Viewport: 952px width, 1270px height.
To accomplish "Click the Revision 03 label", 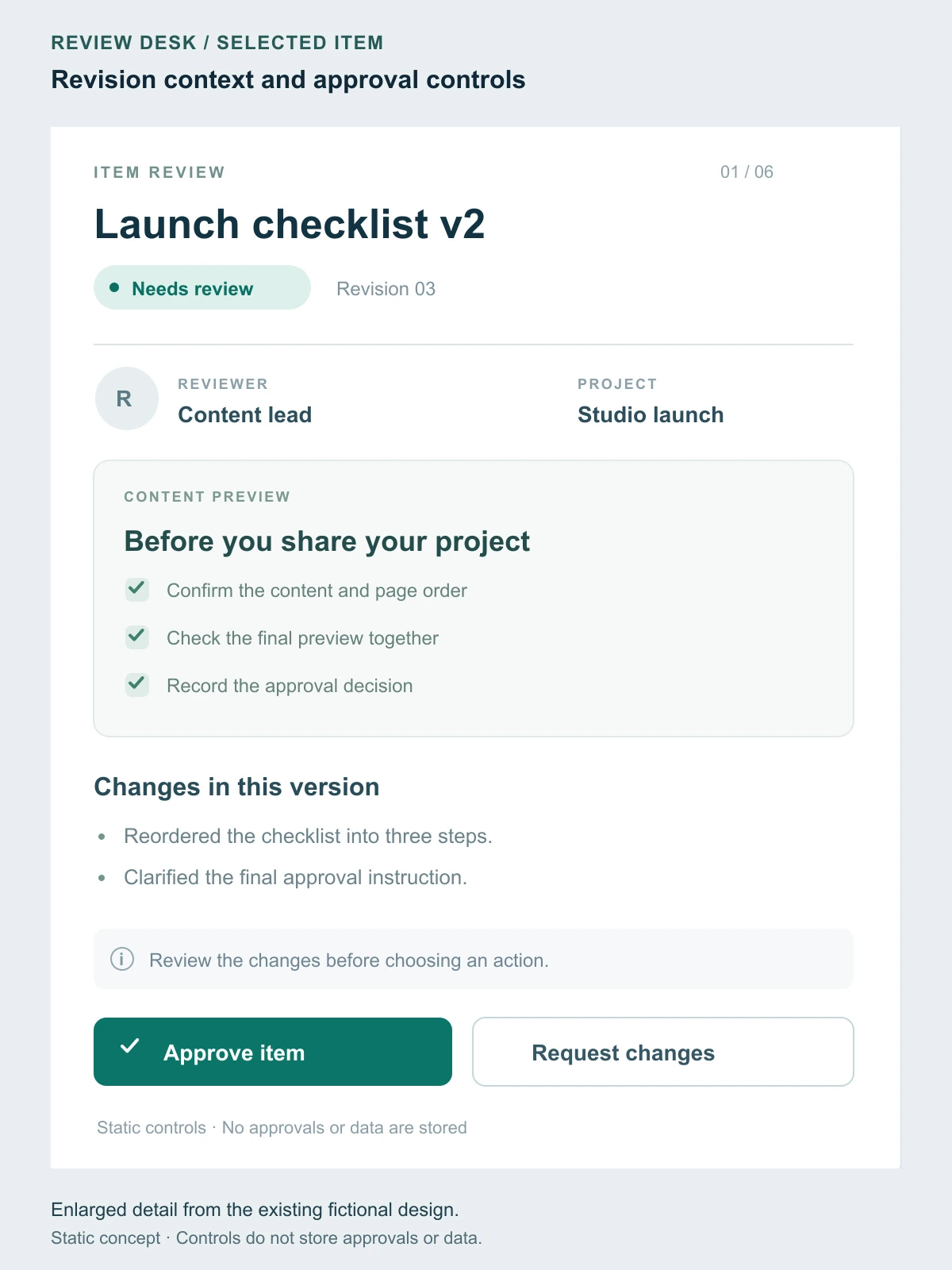I will click(x=386, y=289).
